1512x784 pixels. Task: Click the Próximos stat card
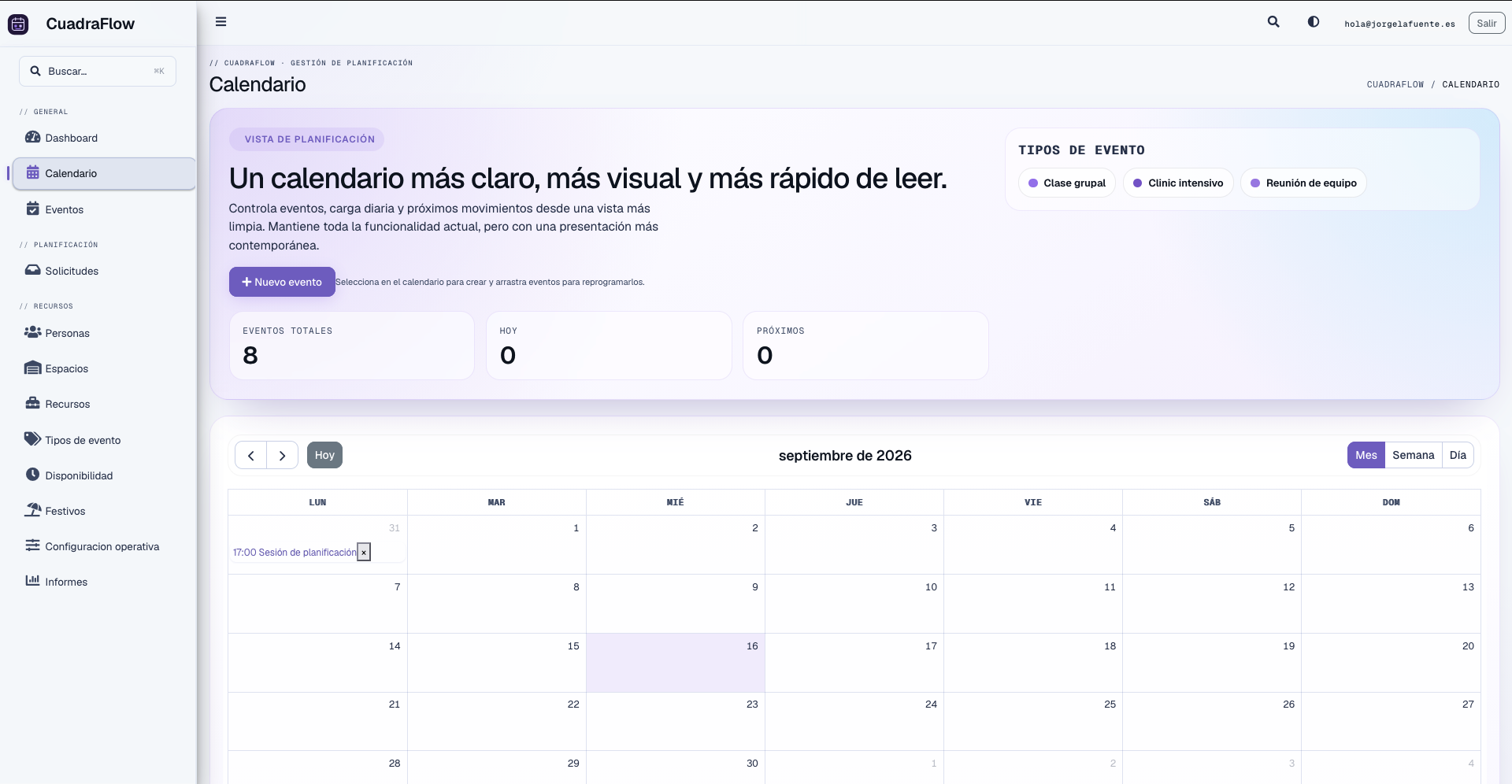click(865, 346)
